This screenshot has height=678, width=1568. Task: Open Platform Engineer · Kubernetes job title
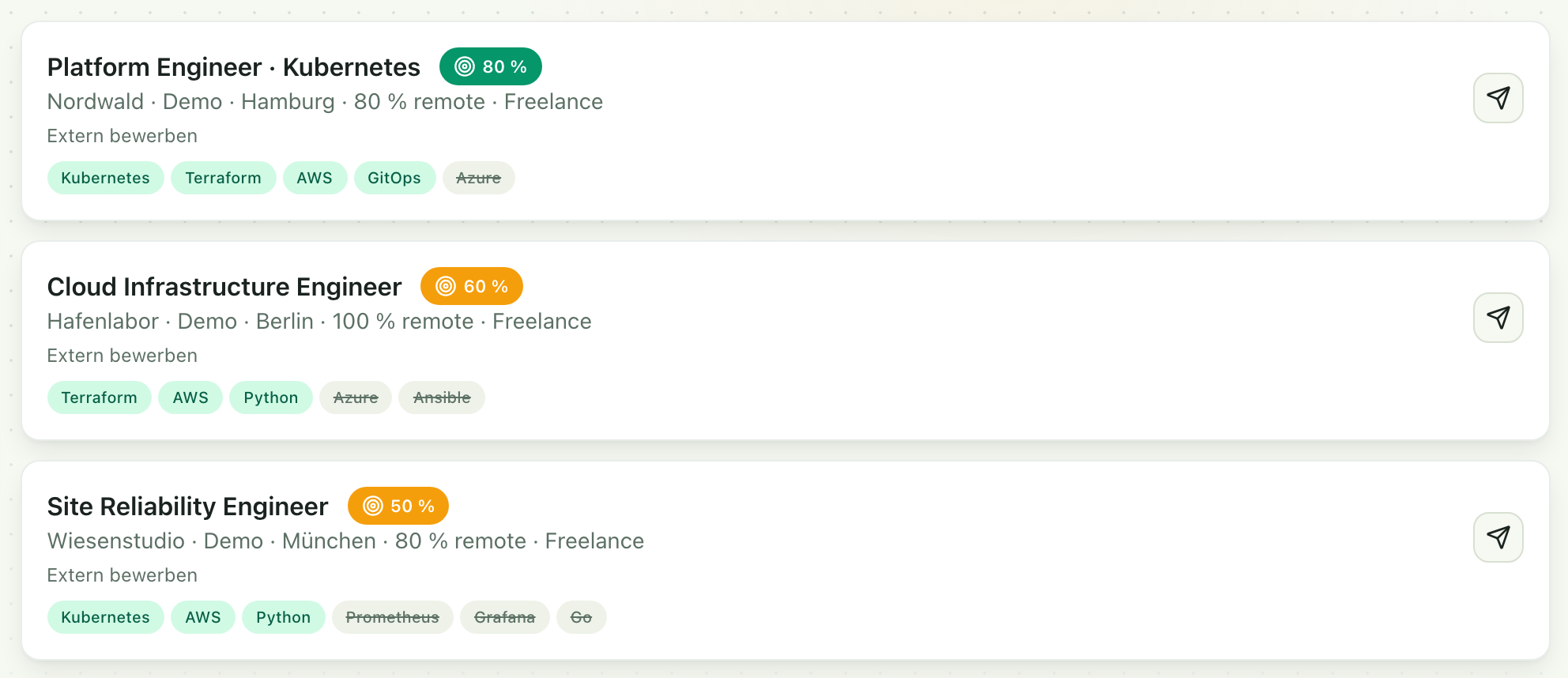(x=234, y=67)
